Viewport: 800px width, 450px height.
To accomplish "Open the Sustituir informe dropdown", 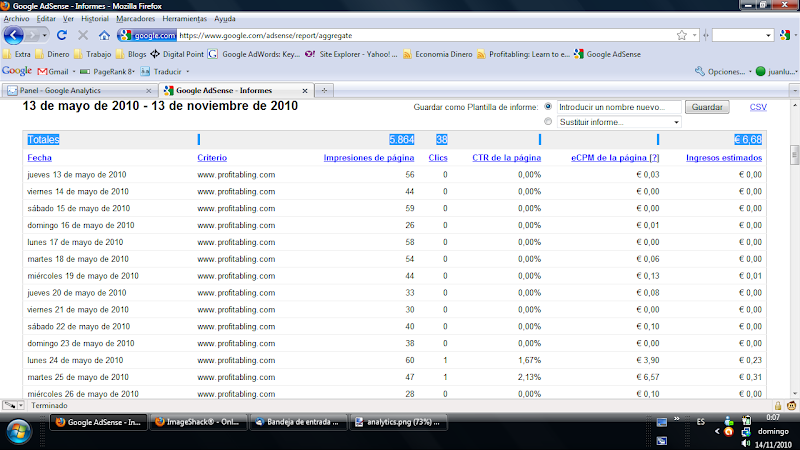I will coord(619,122).
